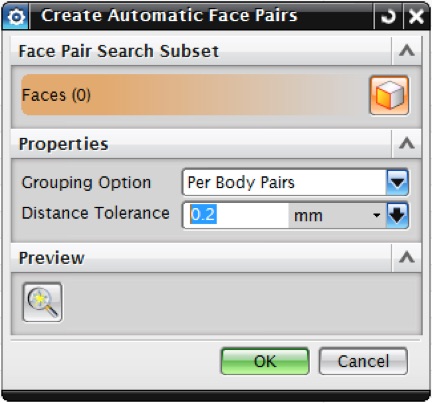Click the Cancel button

363,361
